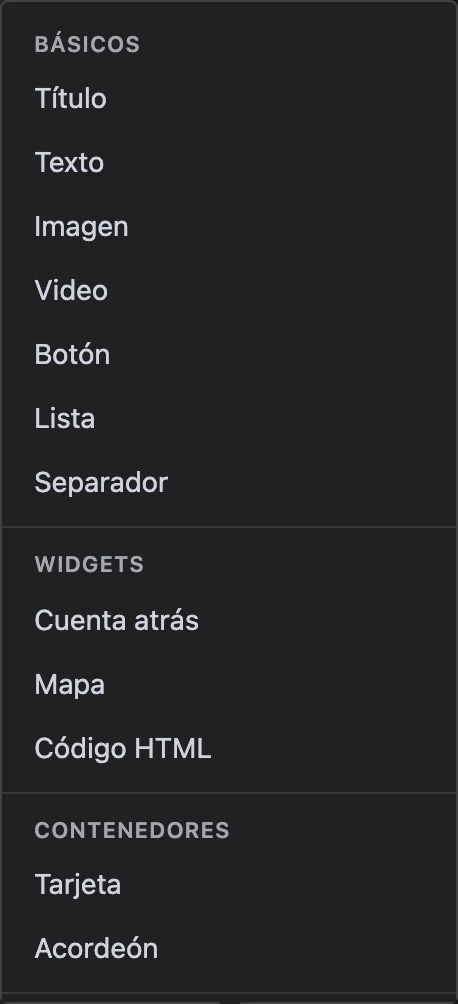
Task: Add the Cuenta atrás widget
Action: [x=229, y=620]
